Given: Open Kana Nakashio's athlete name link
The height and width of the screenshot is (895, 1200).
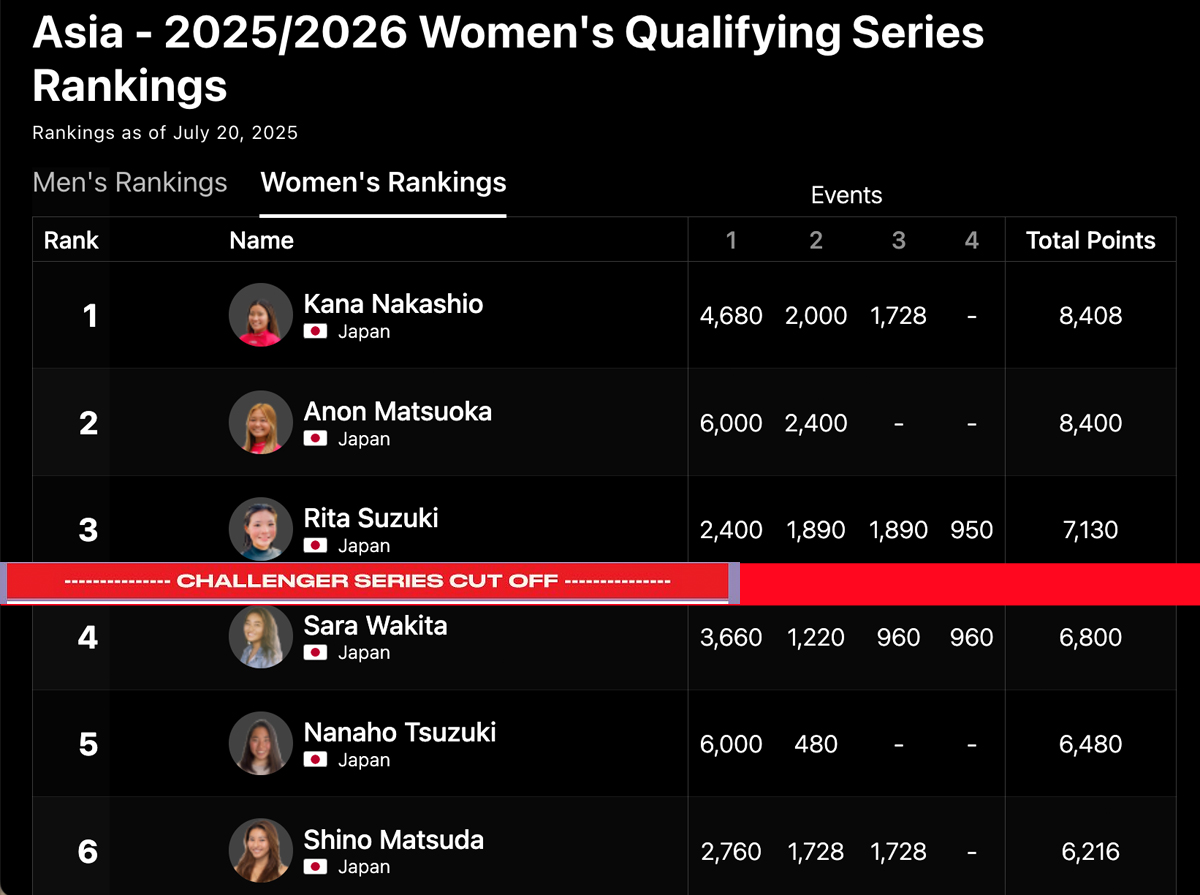Looking at the screenshot, I should click(393, 304).
